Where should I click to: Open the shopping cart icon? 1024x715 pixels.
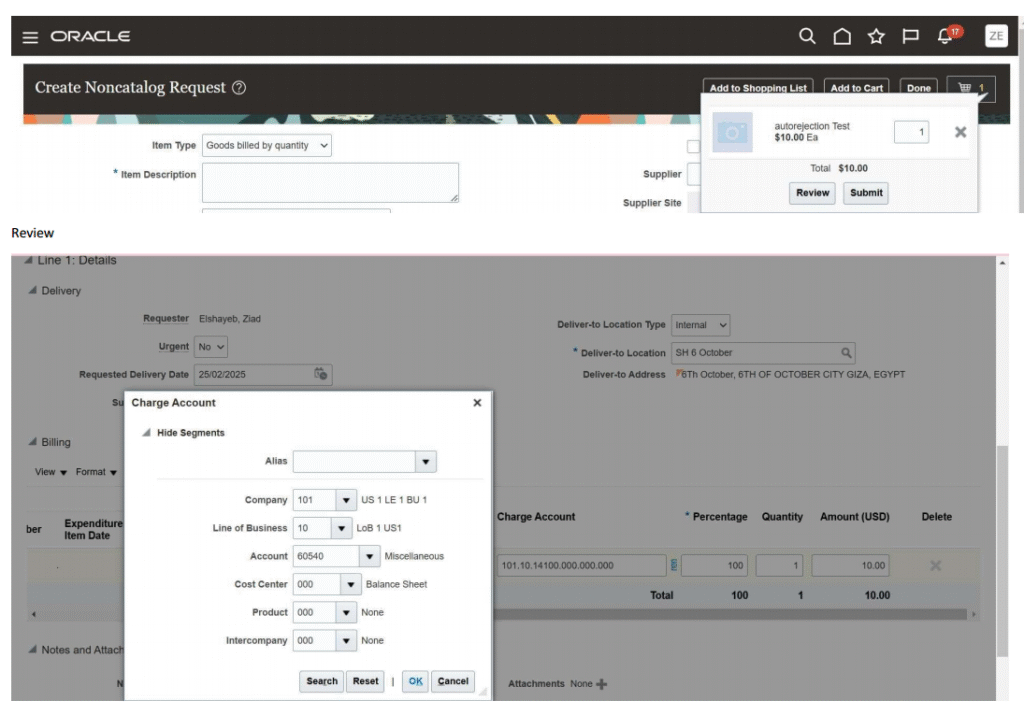(x=970, y=87)
